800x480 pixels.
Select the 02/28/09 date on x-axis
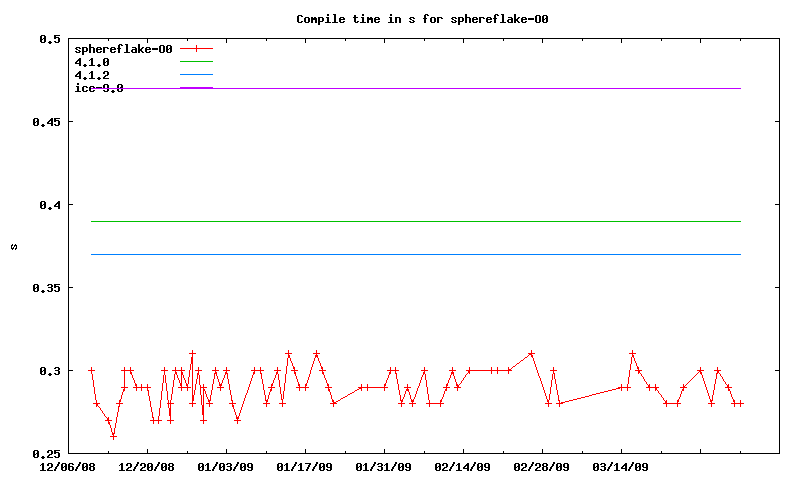pyautogui.click(x=542, y=467)
